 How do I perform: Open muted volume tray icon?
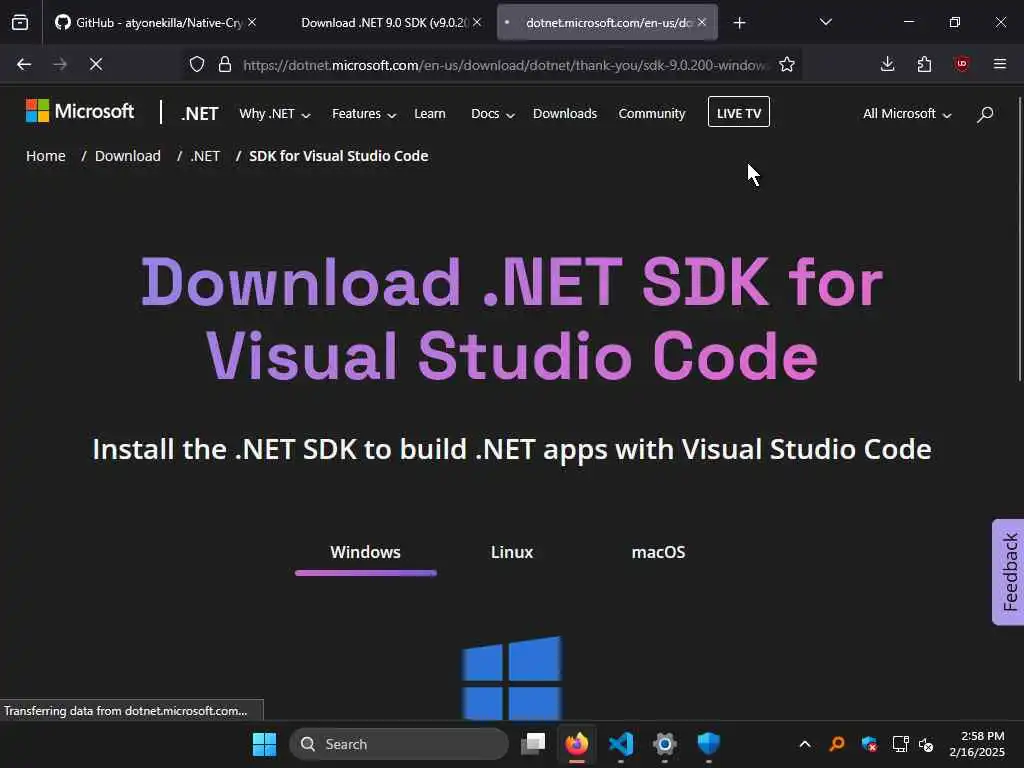(926, 744)
